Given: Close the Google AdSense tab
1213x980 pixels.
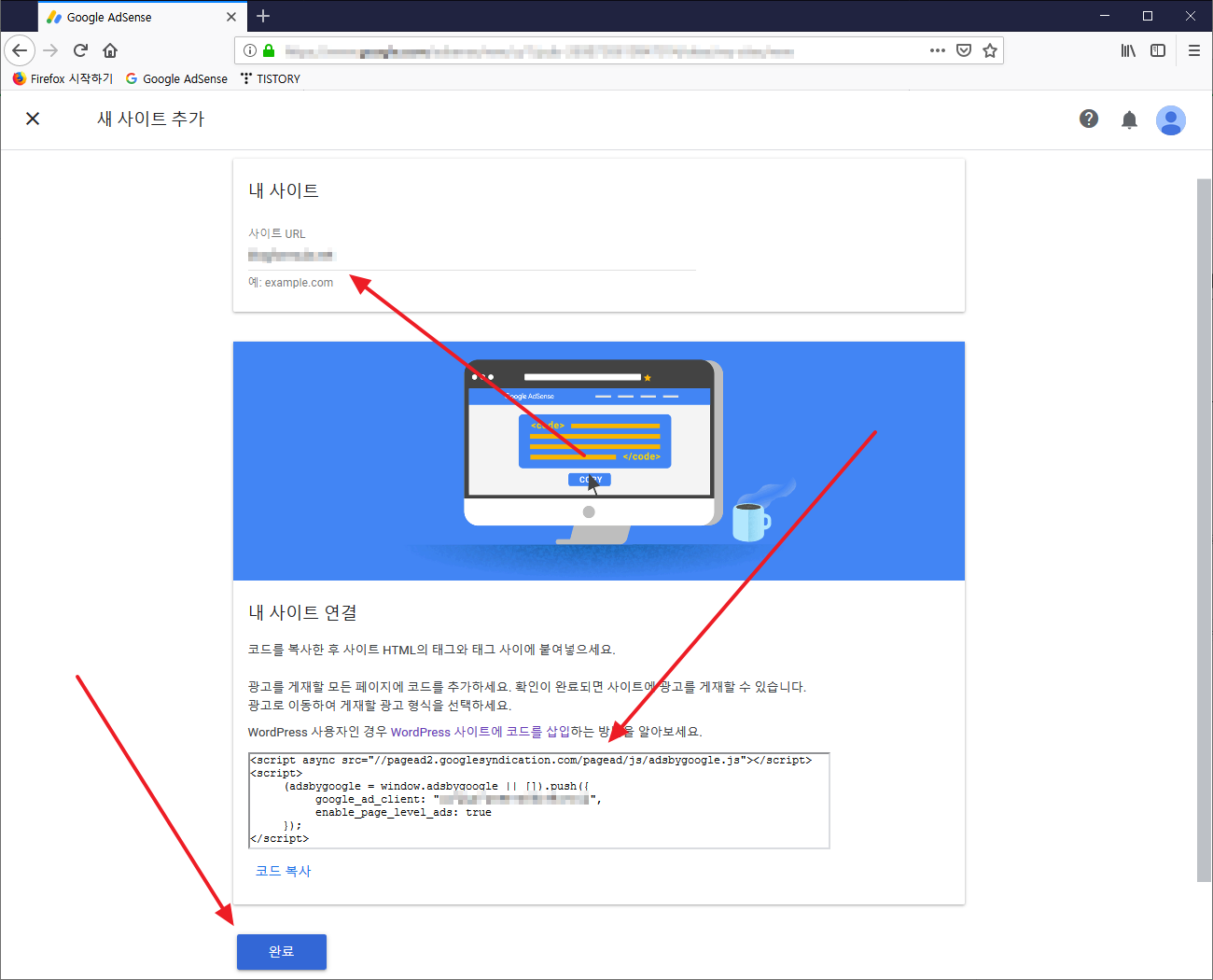Looking at the screenshot, I should point(231,17).
